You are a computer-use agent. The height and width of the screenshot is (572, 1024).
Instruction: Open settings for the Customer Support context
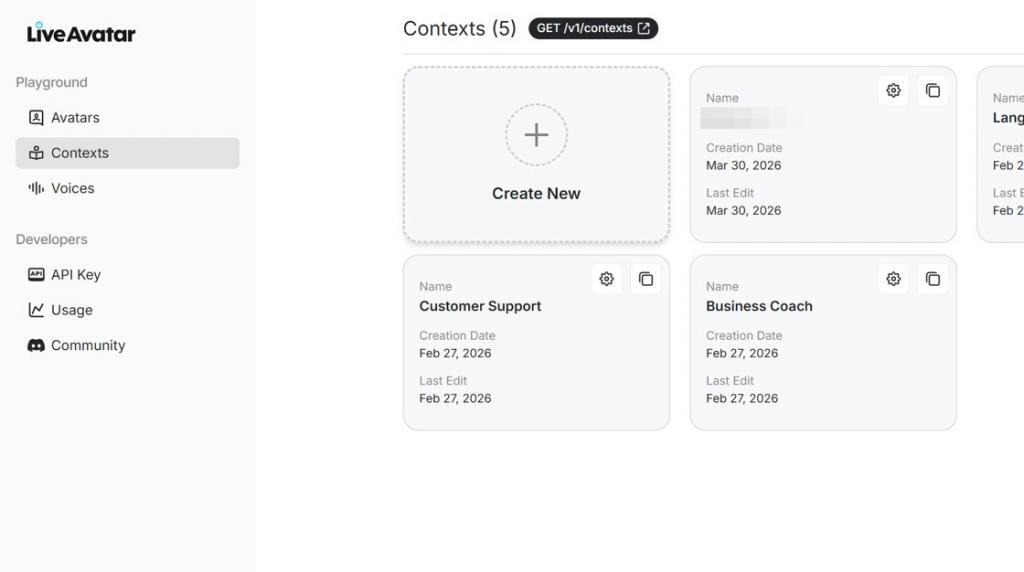[606, 279]
